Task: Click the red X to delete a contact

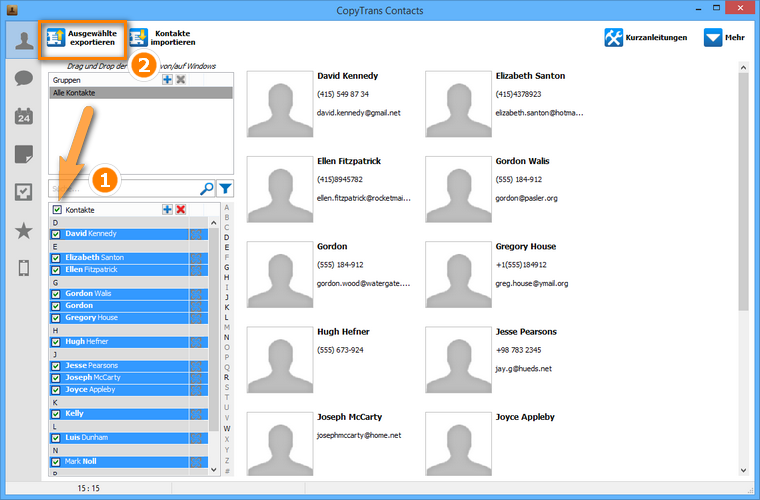Action: tap(181, 210)
